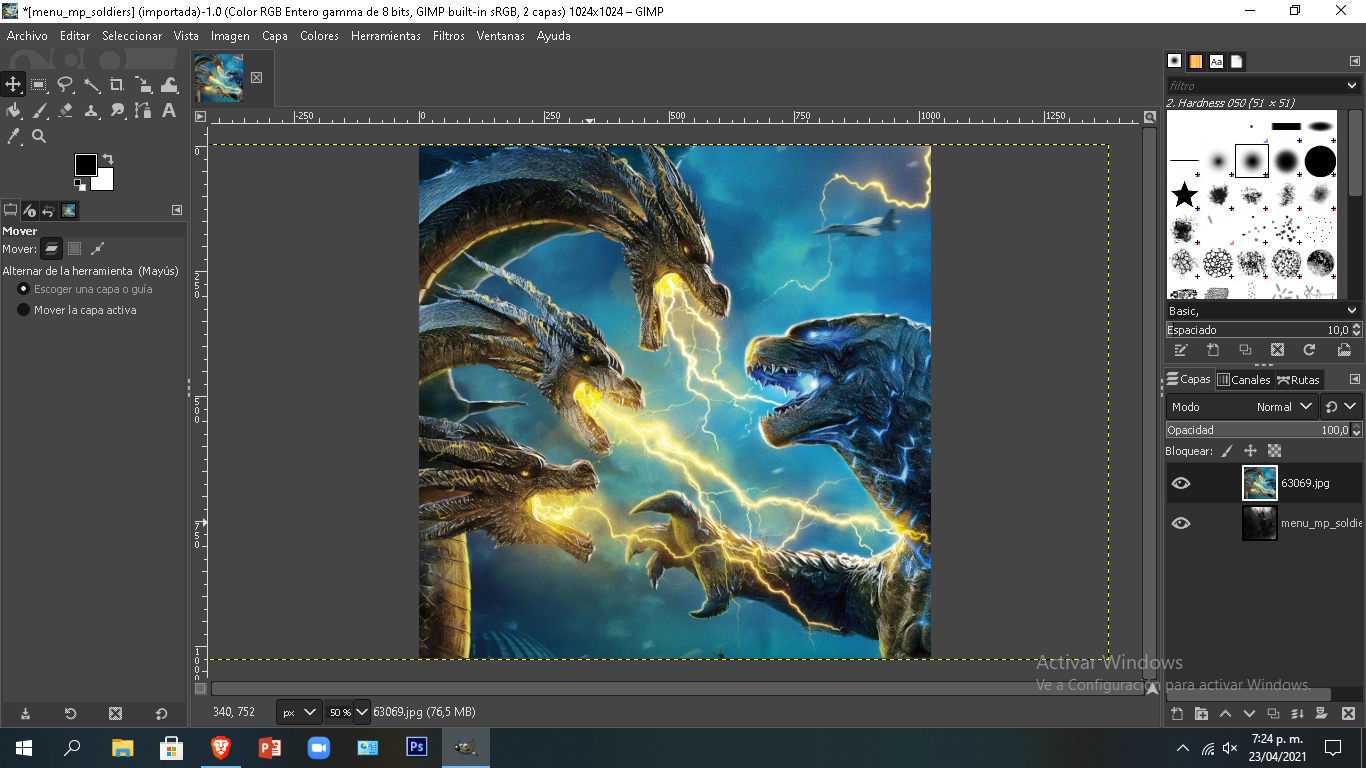This screenshot has height=768, width=1366.
Task: Close the image tab with X button
Action: coord(256,77)
